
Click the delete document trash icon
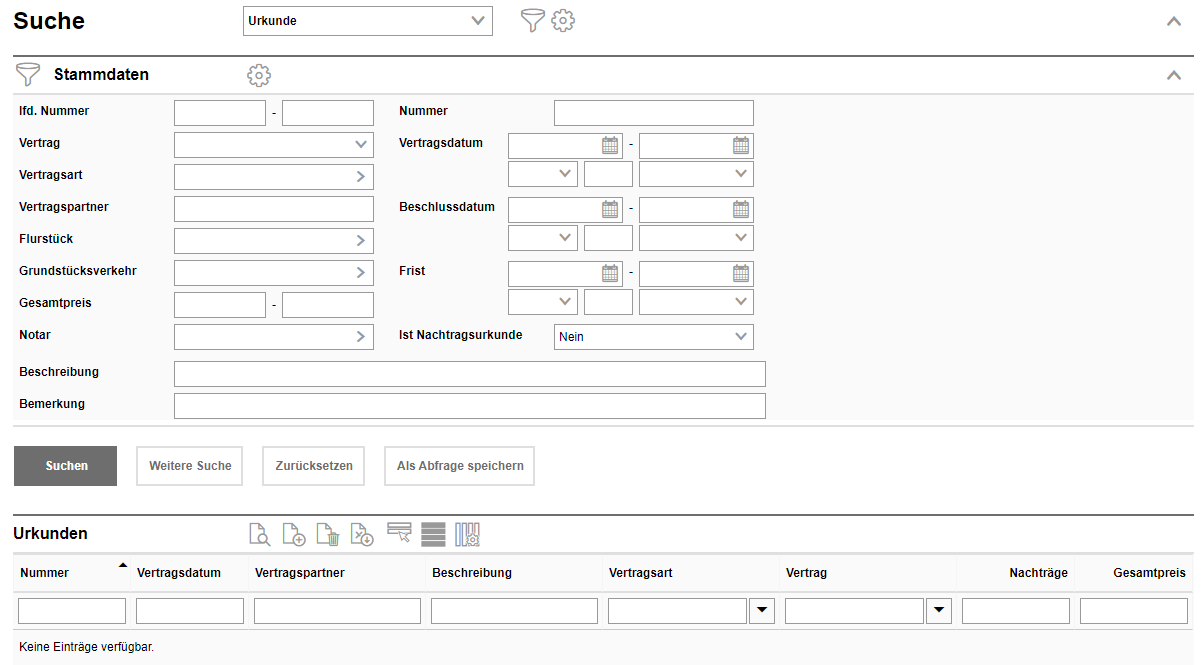pyautogui.click(x=328, y=535)
